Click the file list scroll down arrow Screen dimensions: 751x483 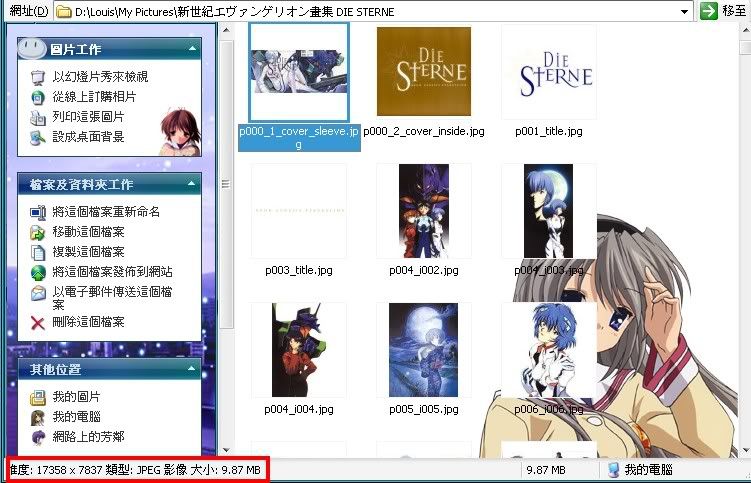click(x=745, y=449)
